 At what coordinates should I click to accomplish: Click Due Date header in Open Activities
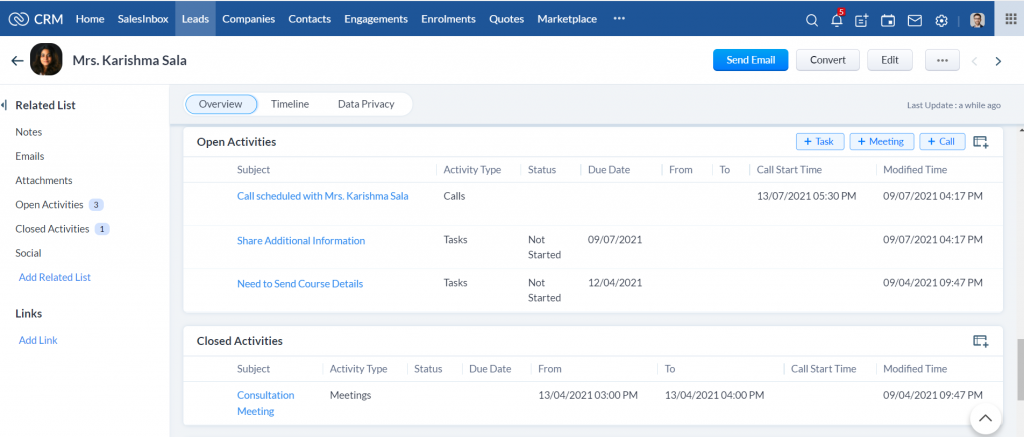click(x=609, y=170)
